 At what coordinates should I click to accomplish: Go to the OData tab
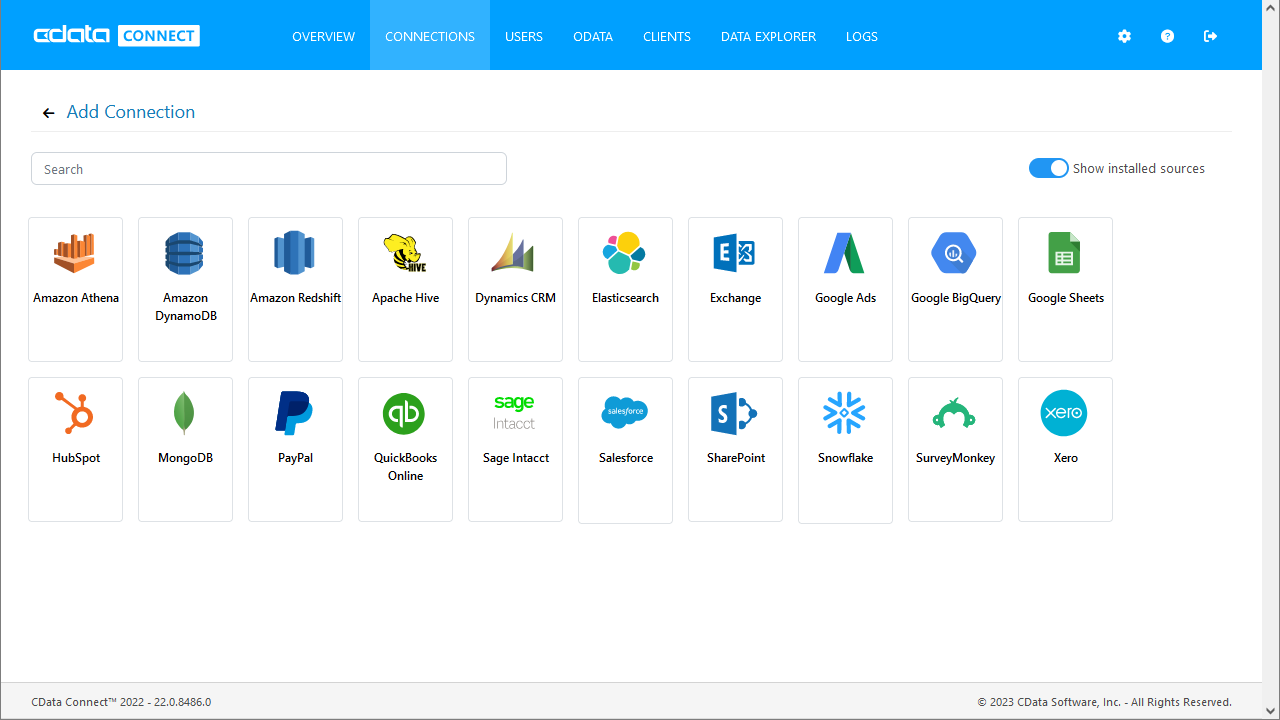point(593,36)
